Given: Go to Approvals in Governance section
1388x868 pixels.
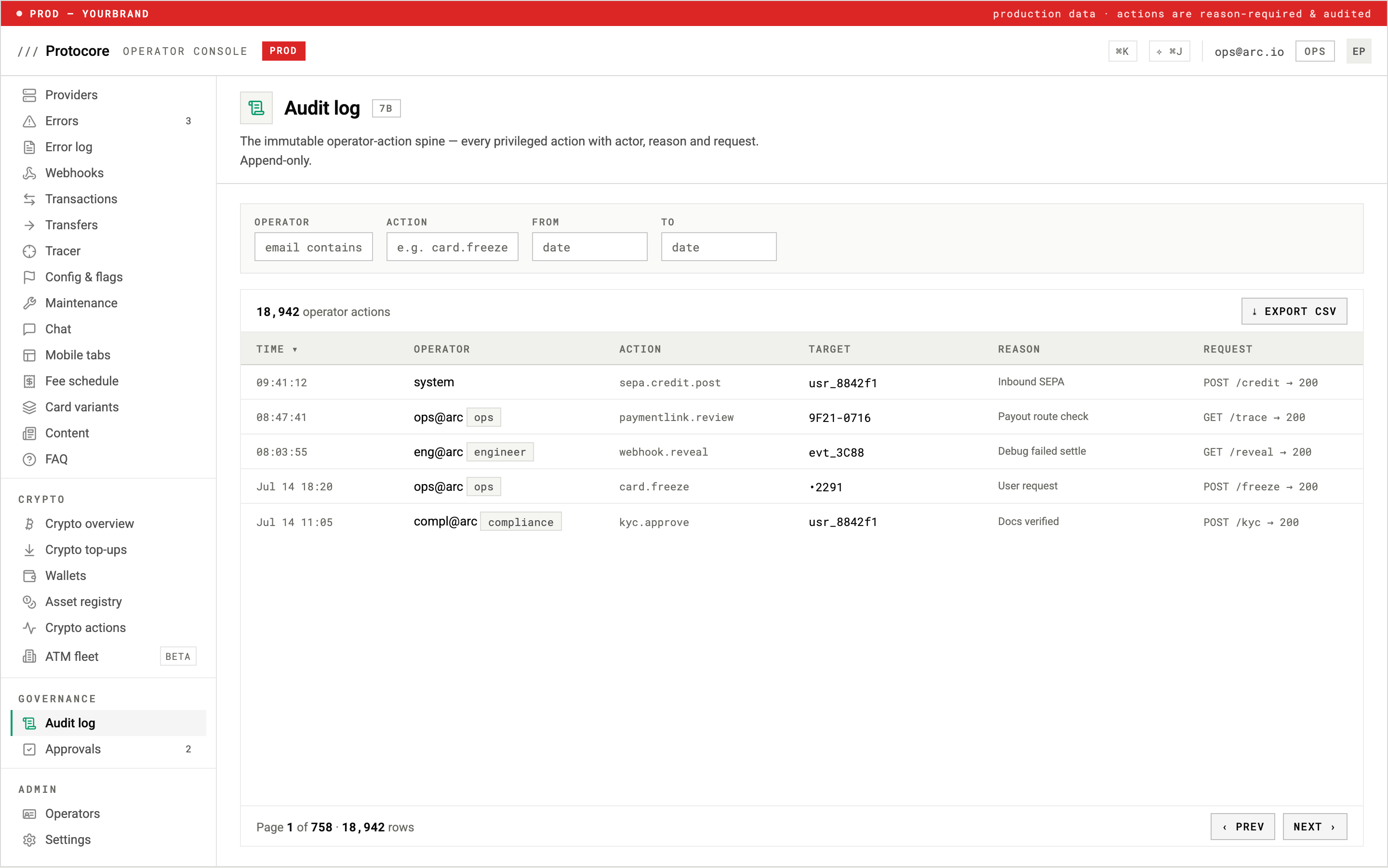Looking at the screenshot, I should (108, 749).
